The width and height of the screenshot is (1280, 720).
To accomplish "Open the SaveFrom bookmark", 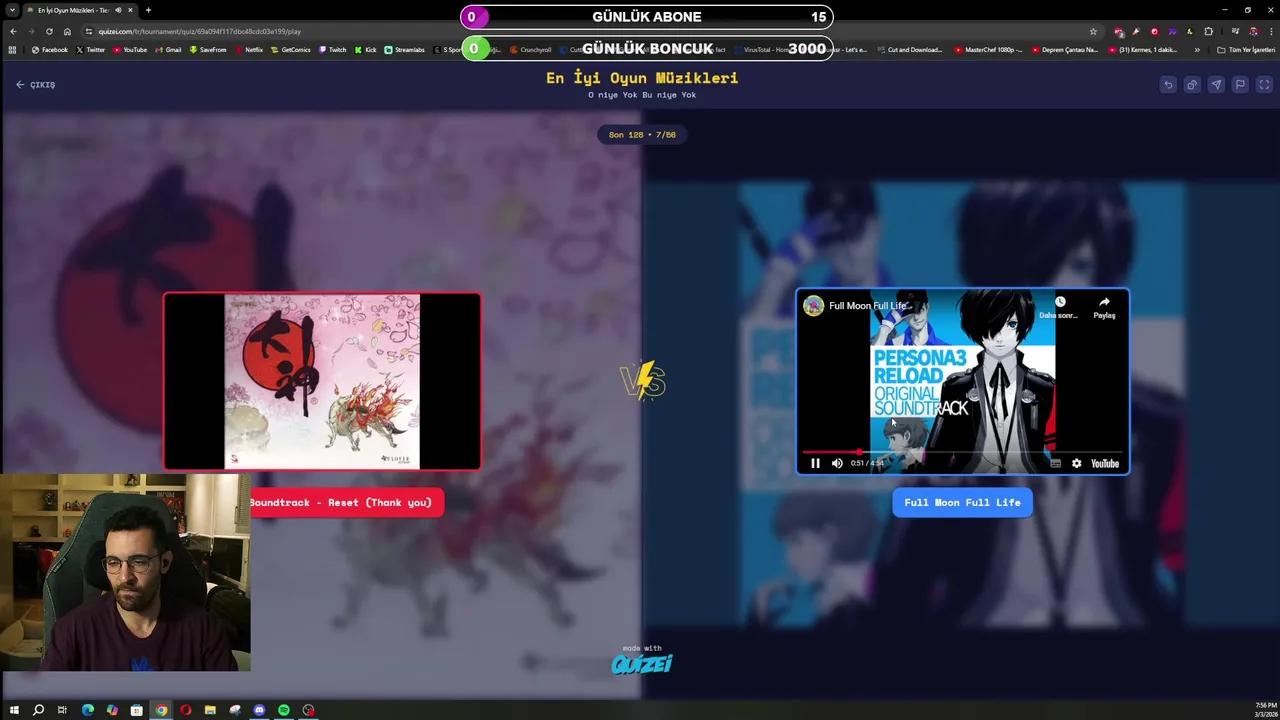I will coord(208,50).
